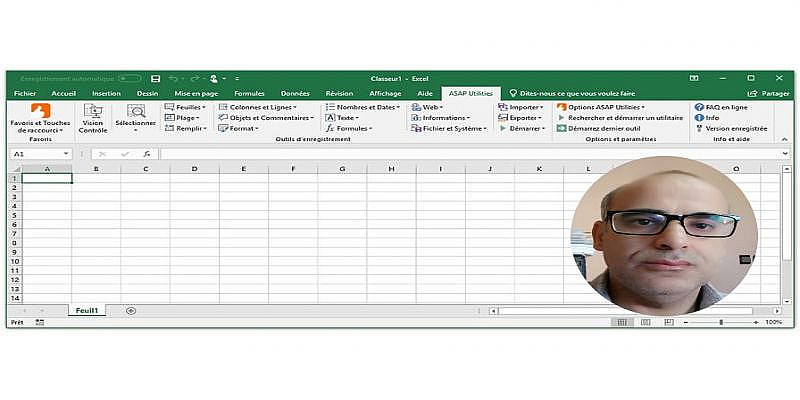
Task: Click Dites-nous ce que vous voulez faire
Action: click(572, 93)
